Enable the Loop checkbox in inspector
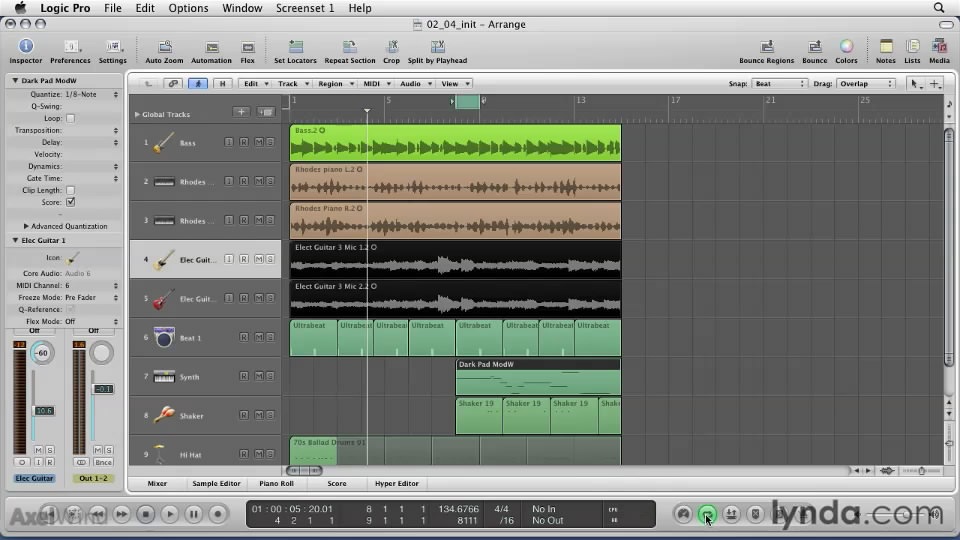The width and height of the screenshot is (960, 540). [70, 118]
